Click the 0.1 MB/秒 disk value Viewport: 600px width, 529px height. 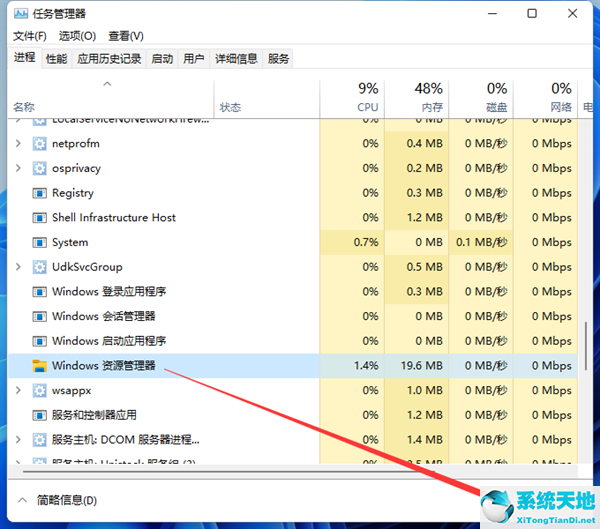point(482,242)
